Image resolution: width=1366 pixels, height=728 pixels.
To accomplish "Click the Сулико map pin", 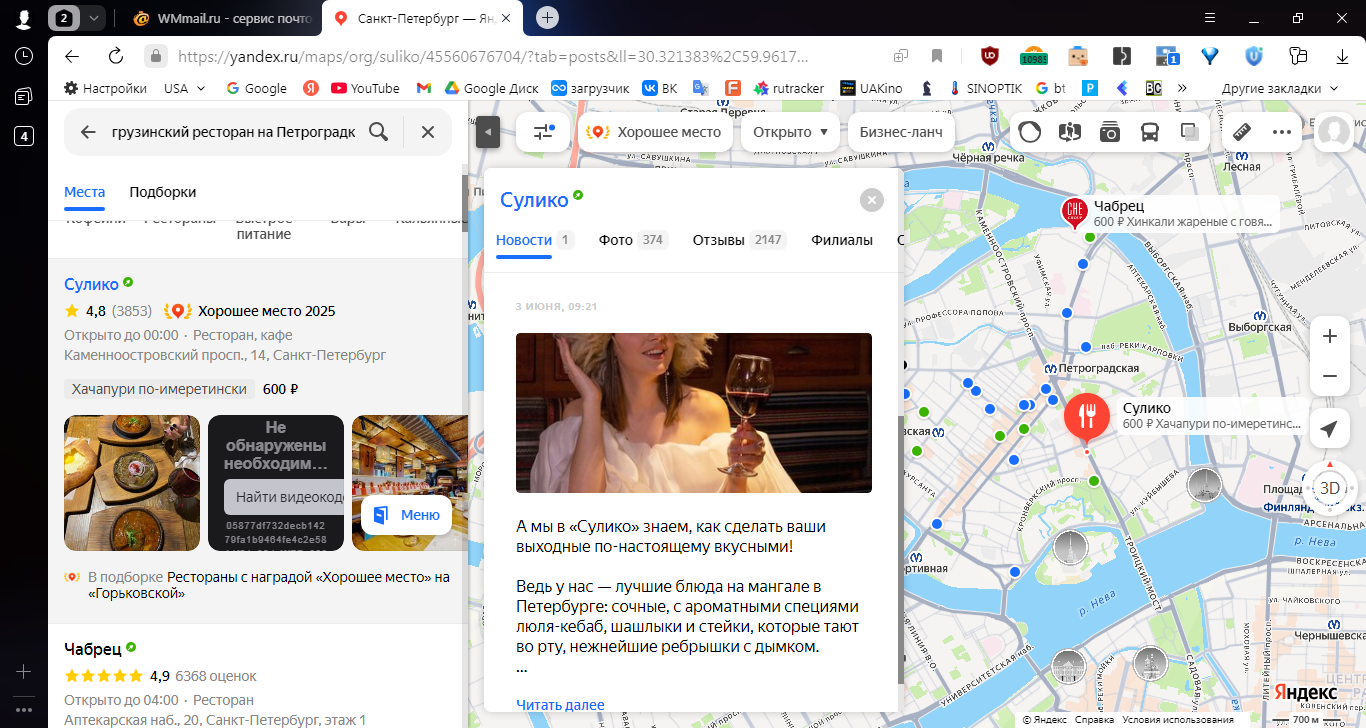I will coord(1086,418).
